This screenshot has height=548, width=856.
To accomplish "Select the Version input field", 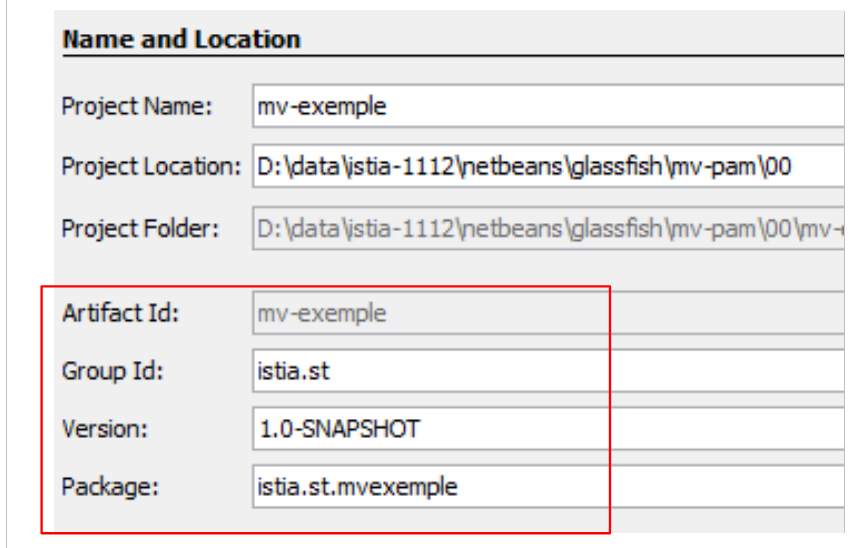I will [x=430, y=429].
